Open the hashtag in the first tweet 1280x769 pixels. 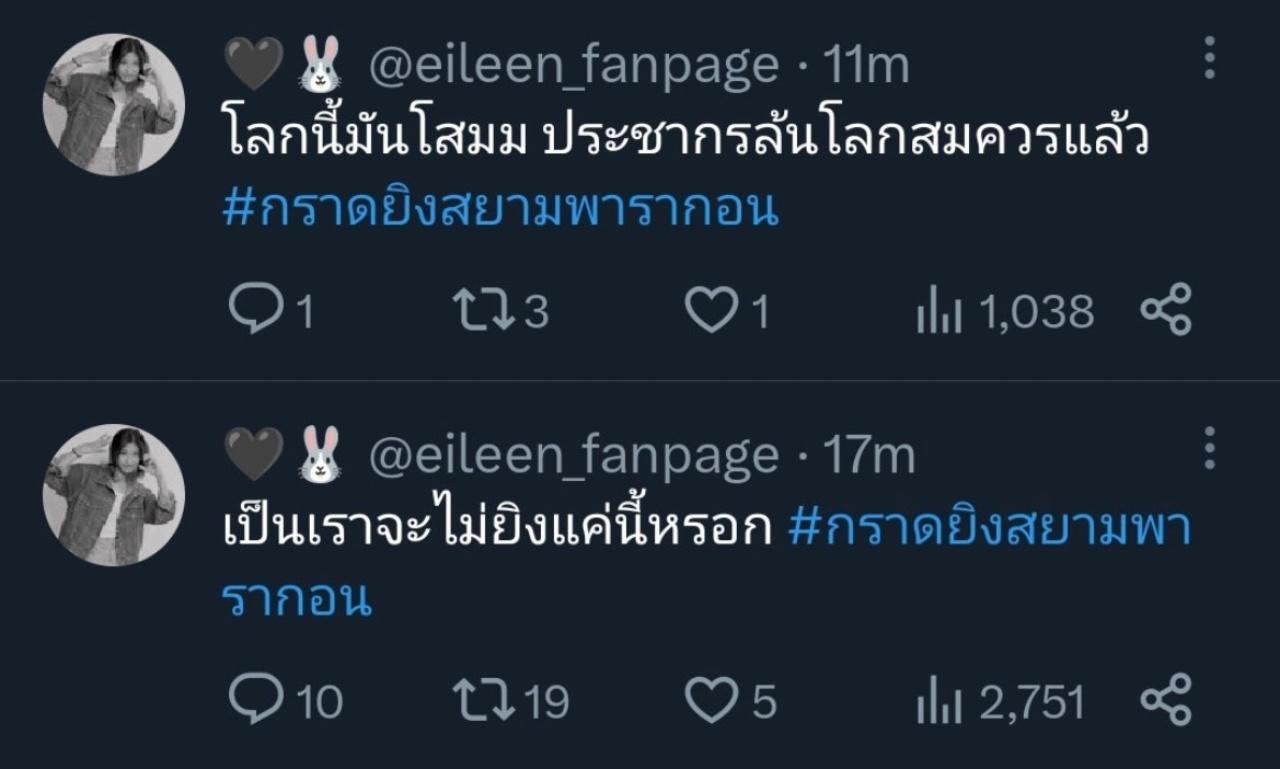click(x=501, y=209)
